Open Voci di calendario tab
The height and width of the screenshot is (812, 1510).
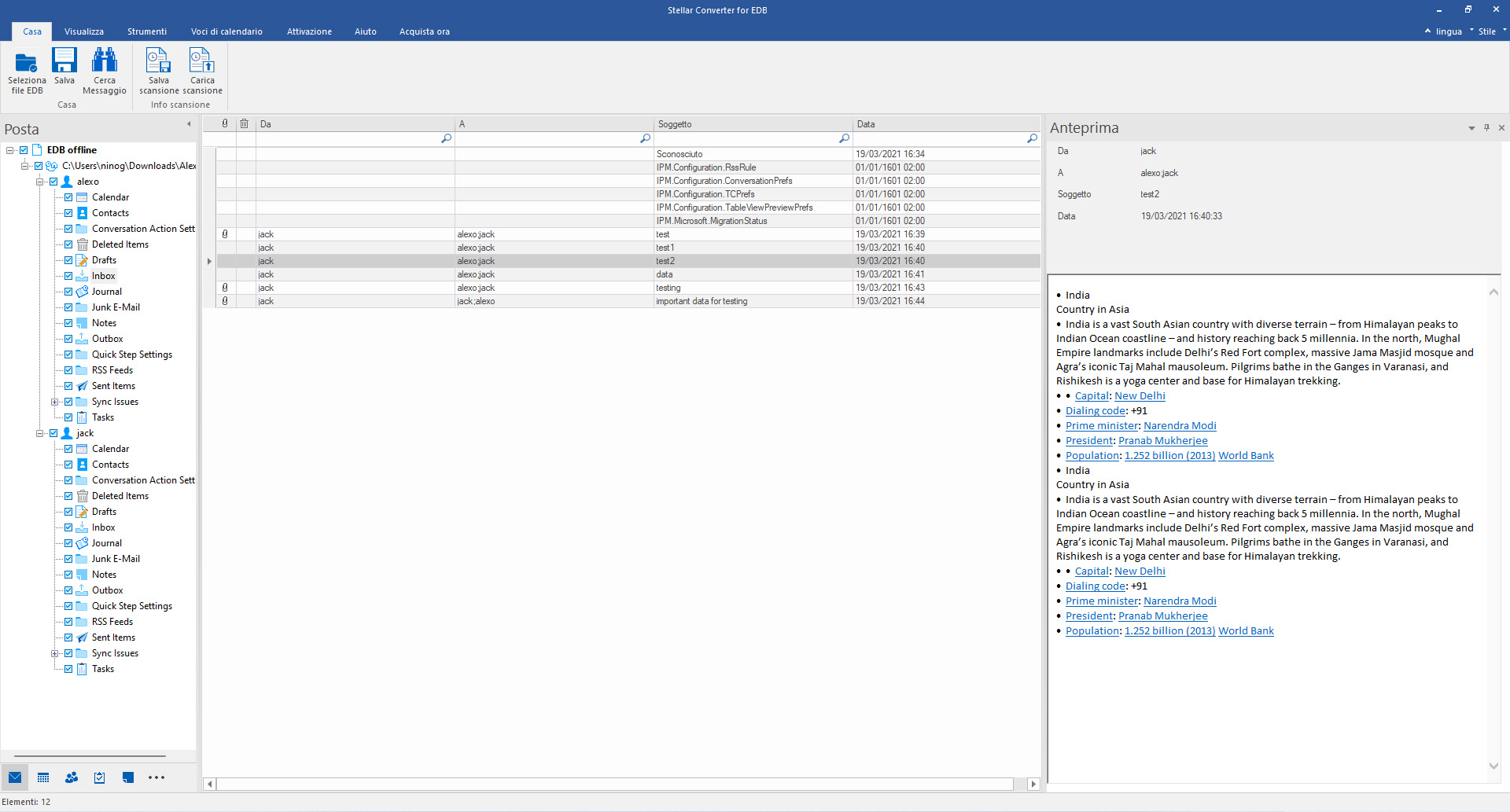point(226,31)
